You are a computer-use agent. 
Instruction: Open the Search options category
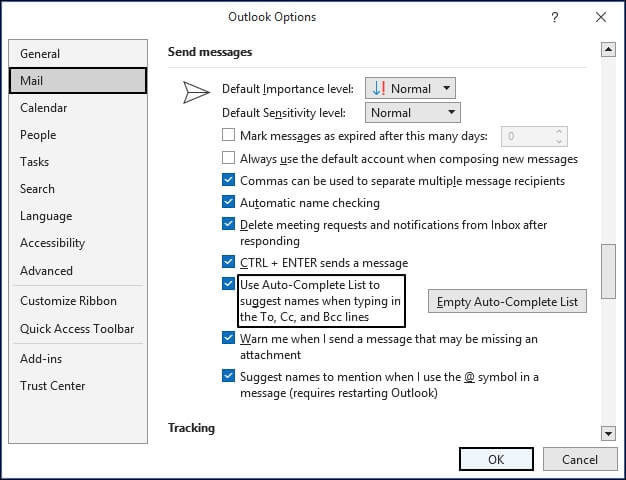coord(78,189)
